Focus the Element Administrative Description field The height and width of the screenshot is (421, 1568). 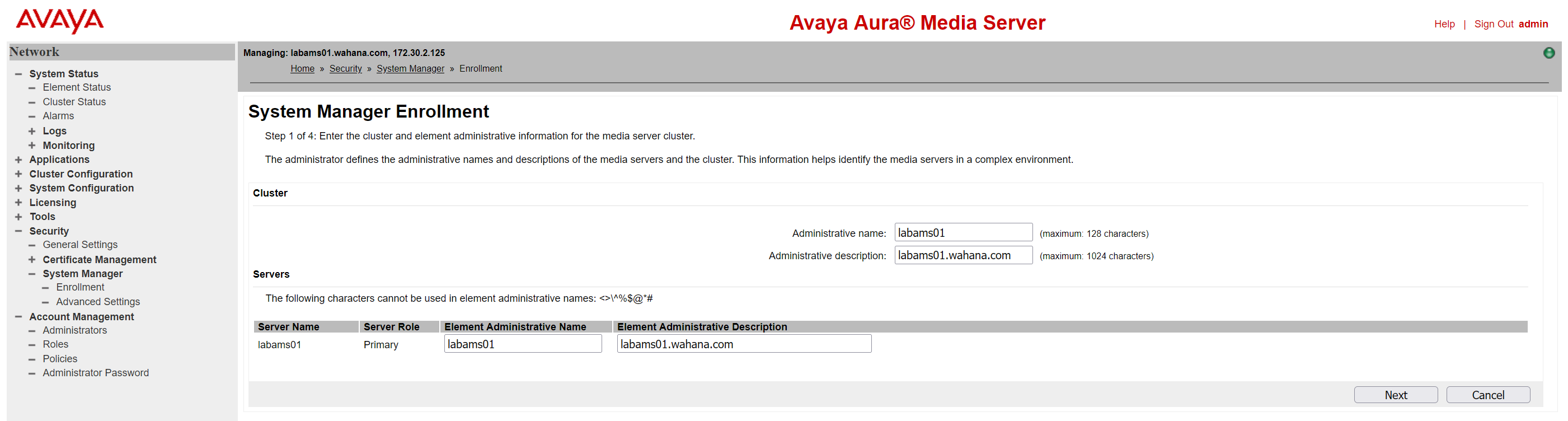[x=743, y=344]
